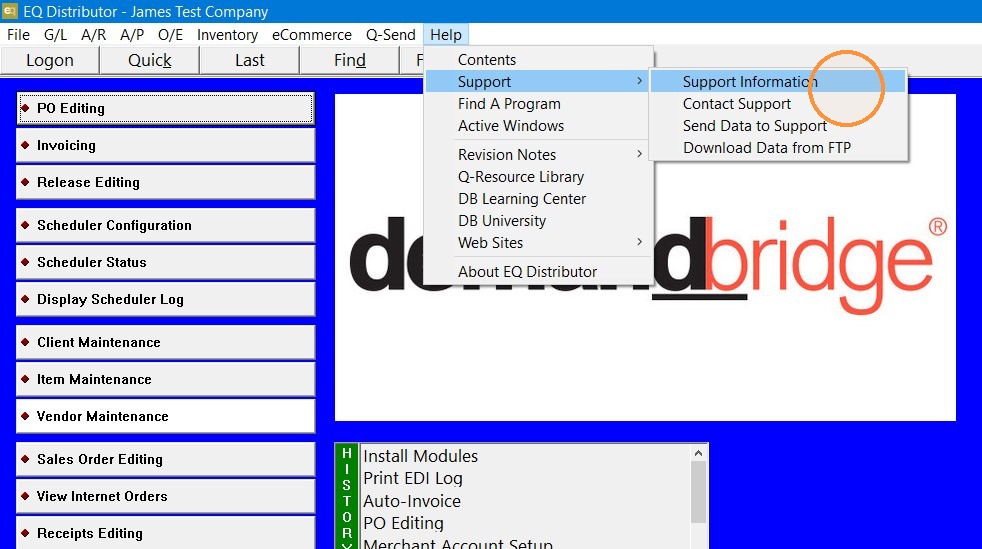This screenshot has width=982, height=549.
Task: Expand the Revision Notes submenu
Action: 539,154
